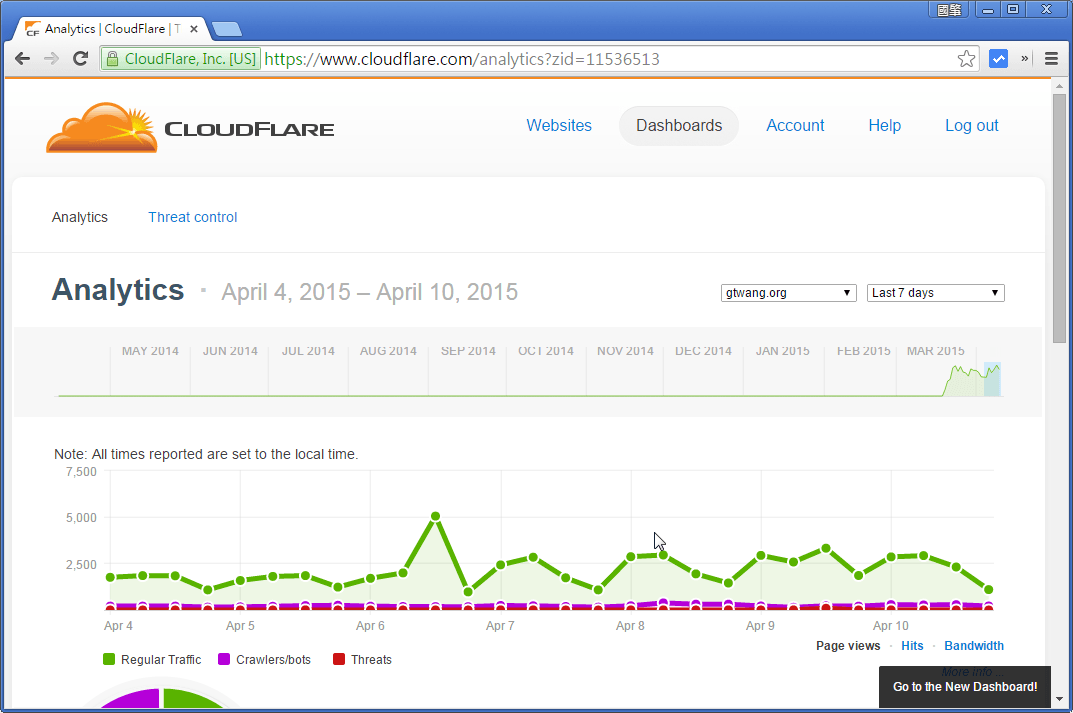Expand the browser toolbar overflow chevron
This screenshot has width=1073, height=713.
[x=1023, y=58]
